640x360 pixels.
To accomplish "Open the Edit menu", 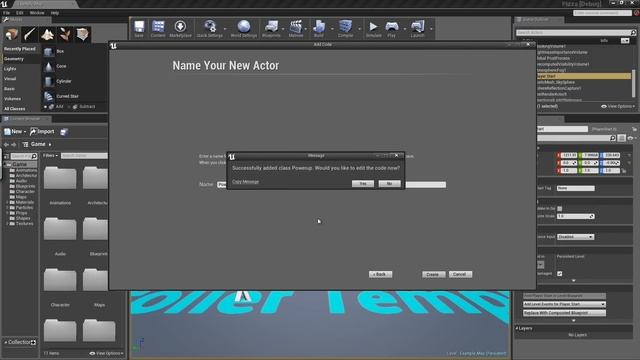I will coord(20,13).
